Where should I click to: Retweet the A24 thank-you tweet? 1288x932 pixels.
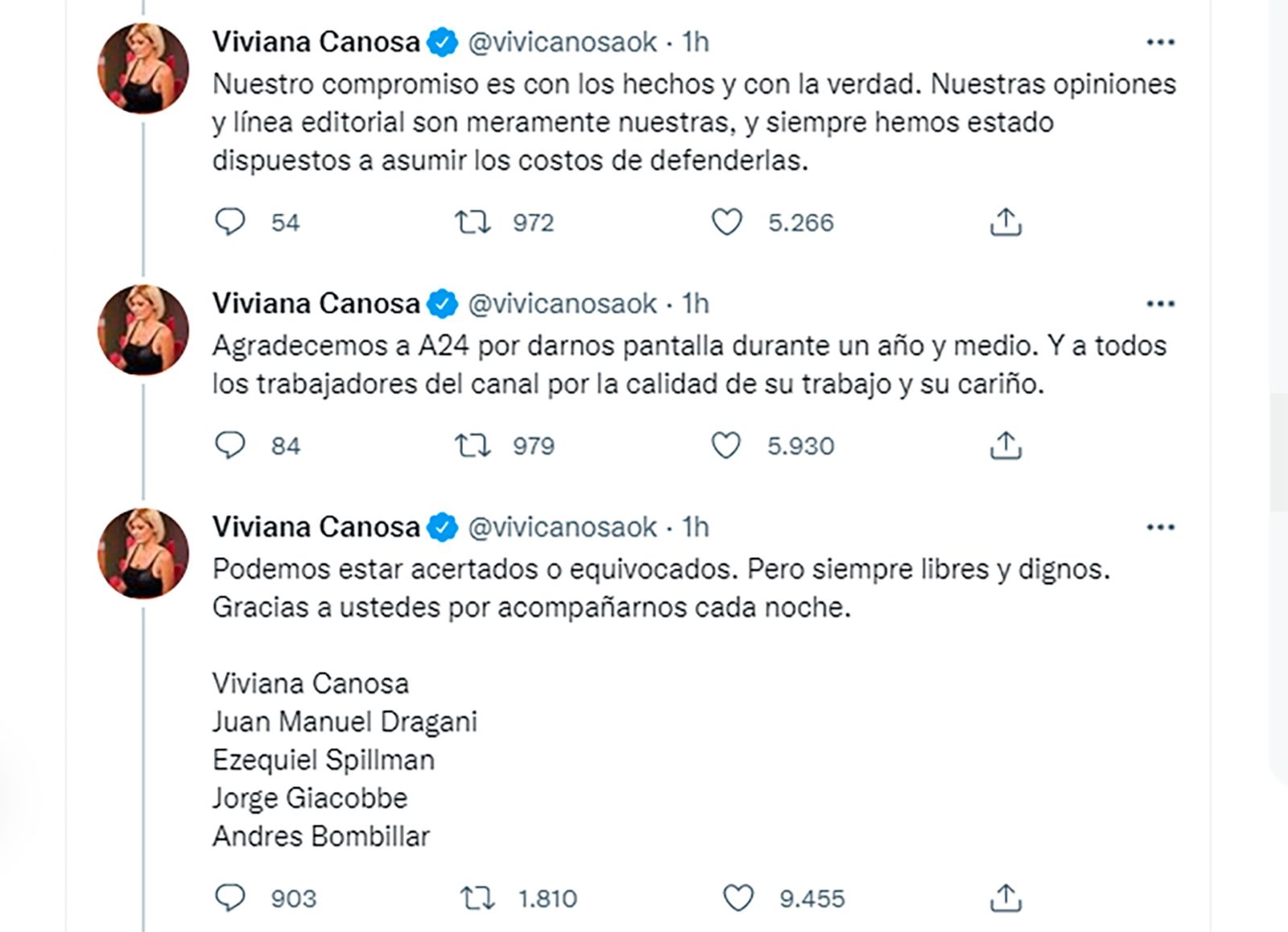pyautogui.click(x=473, y=445)
